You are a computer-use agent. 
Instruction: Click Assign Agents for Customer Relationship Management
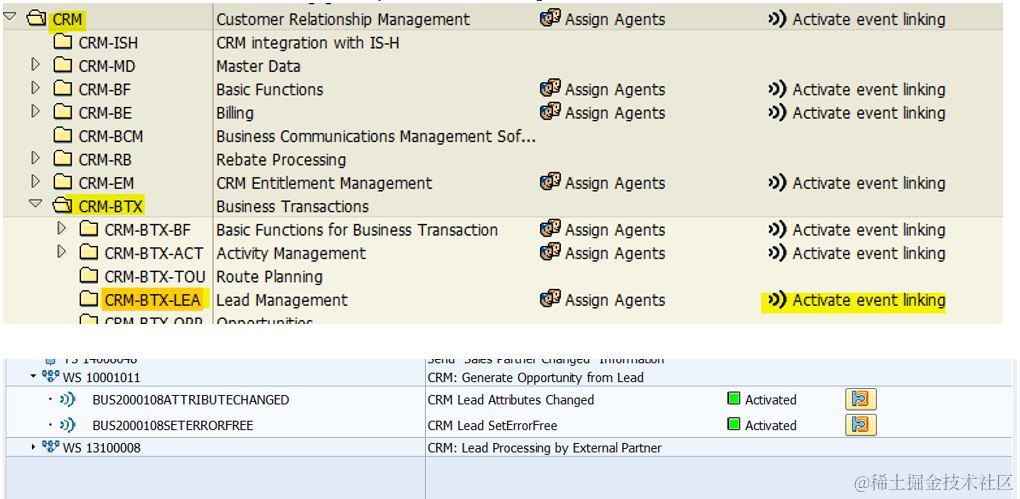point(614,19)
